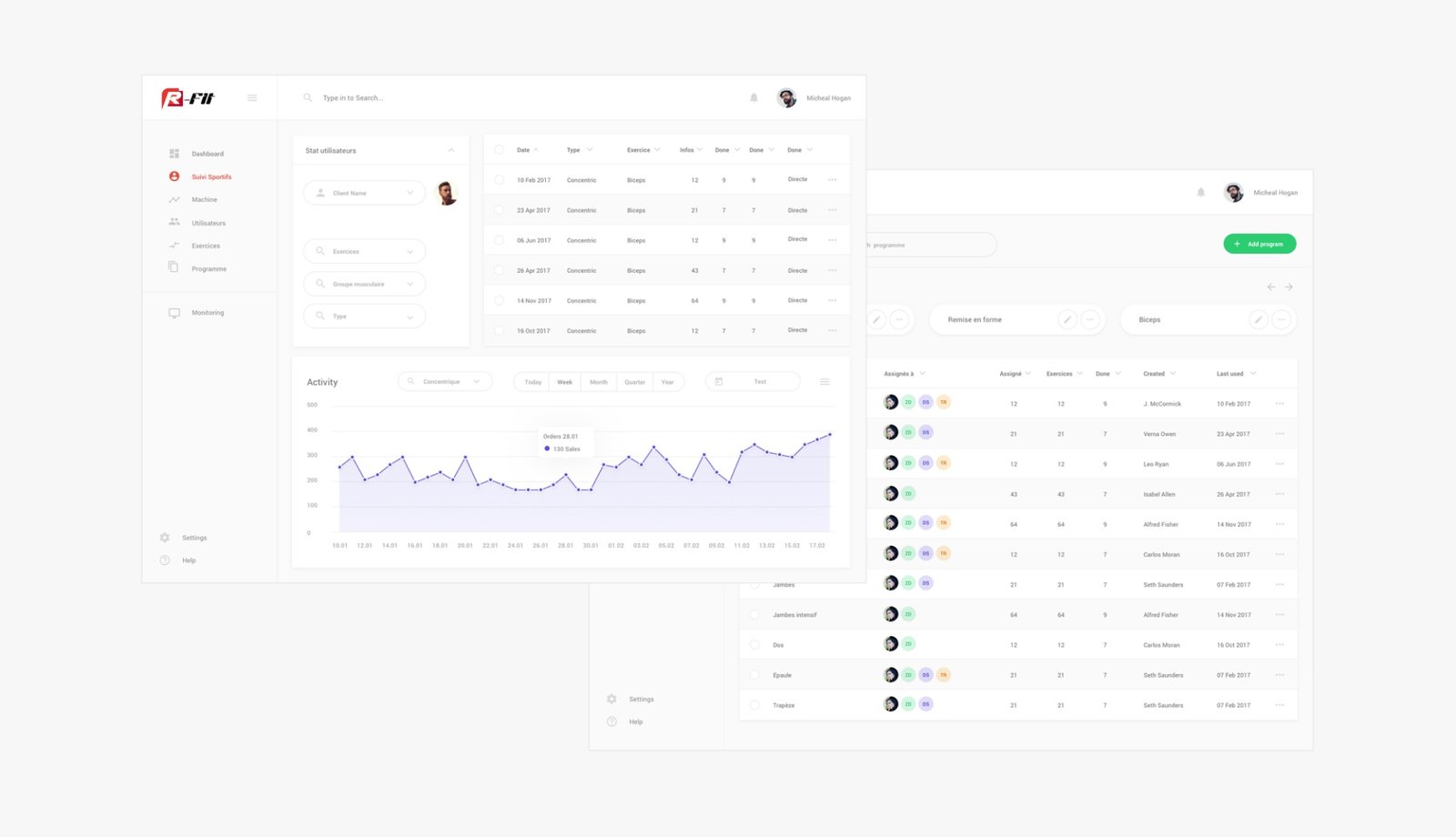Go to Utilisateurs in the sidebar
The height and width of the screenshot is (837, 1456).
click(207, 223)
